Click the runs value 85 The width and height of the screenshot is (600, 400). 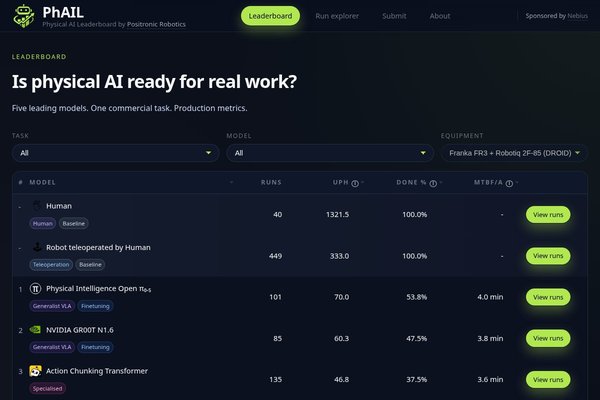[278, 338]
